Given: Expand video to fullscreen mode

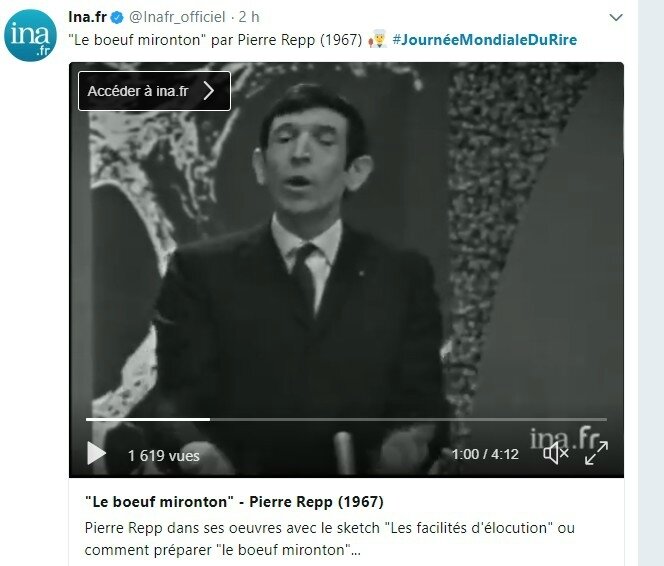Looking at the screenshot, I should pos(596,453).
